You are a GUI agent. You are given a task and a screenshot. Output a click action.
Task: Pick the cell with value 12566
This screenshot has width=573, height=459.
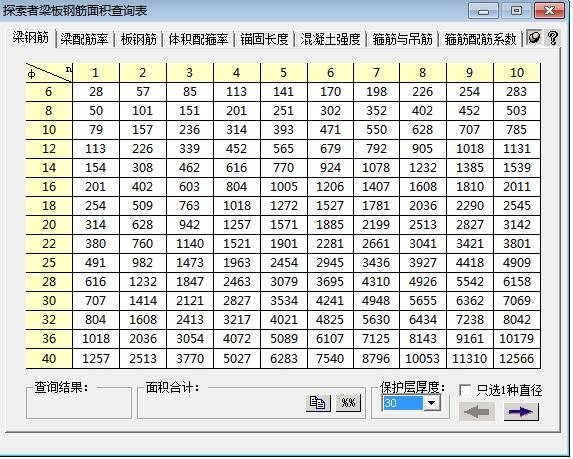pos(517,359)
